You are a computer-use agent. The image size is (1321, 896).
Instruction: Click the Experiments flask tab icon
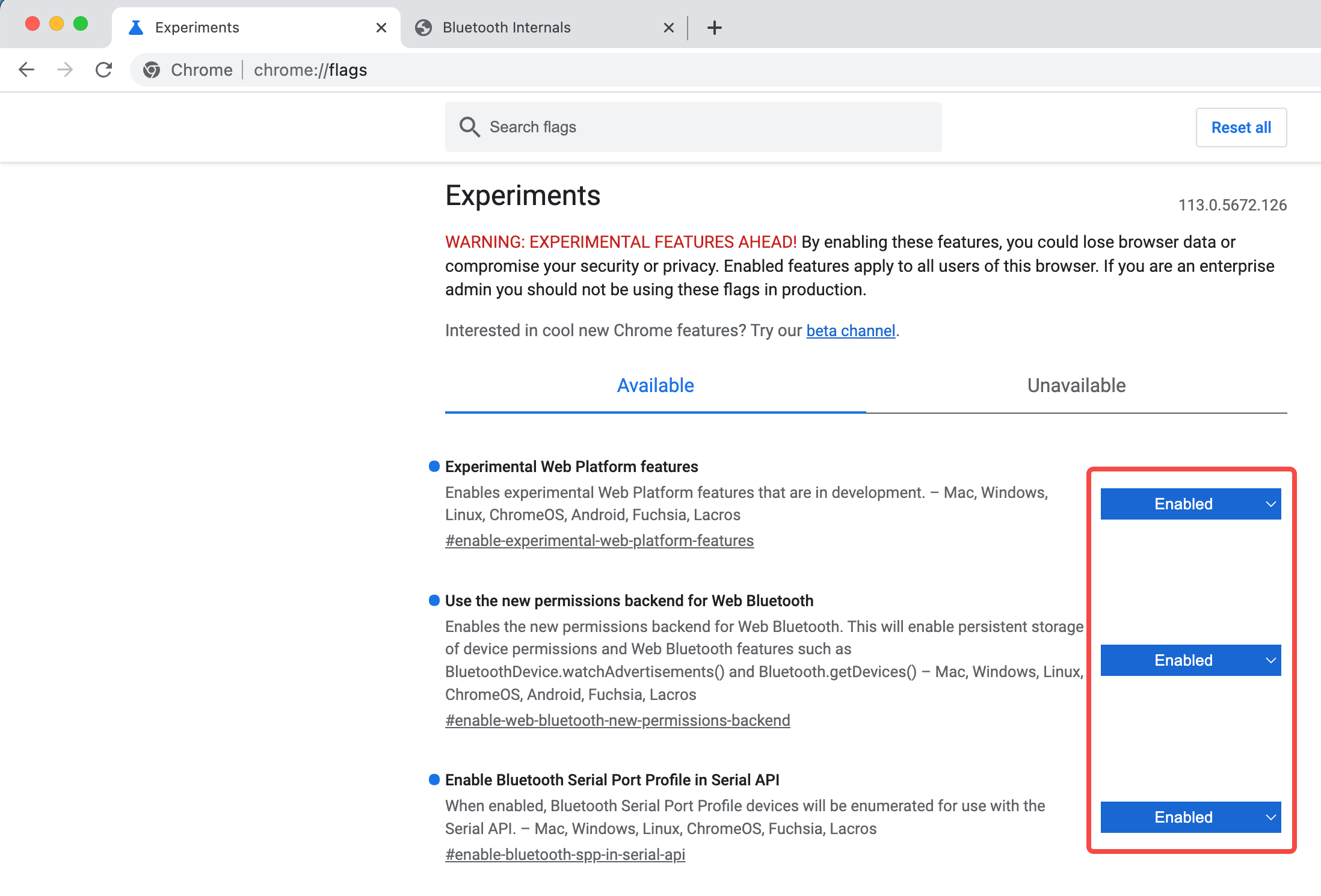coord(136,28)
